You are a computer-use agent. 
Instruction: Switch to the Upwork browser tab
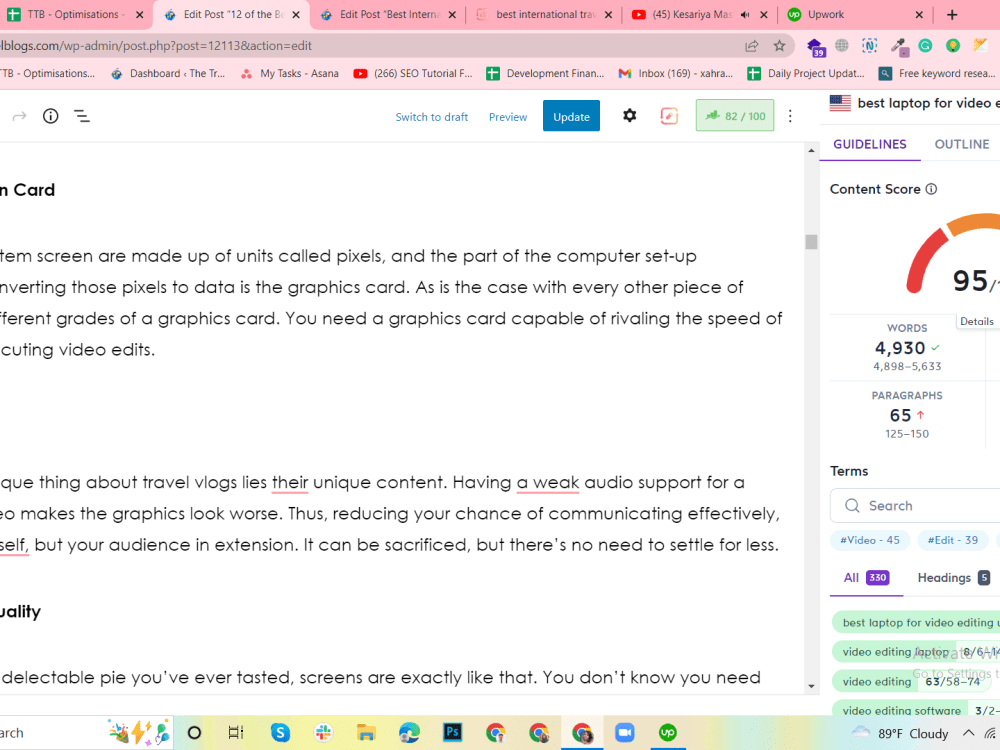point(855,14)
